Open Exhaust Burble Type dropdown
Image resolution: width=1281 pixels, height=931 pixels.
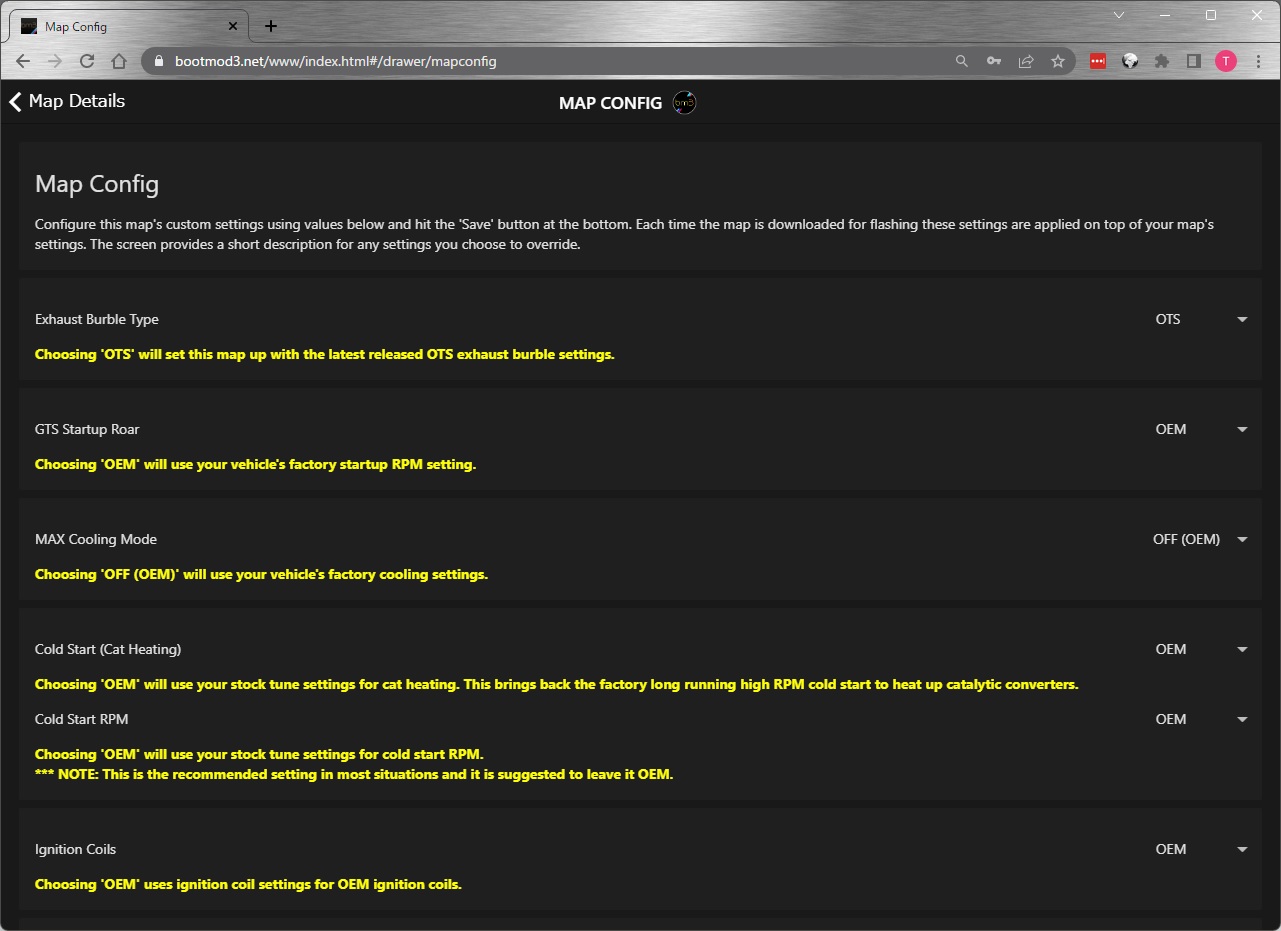click(1200, 319)
